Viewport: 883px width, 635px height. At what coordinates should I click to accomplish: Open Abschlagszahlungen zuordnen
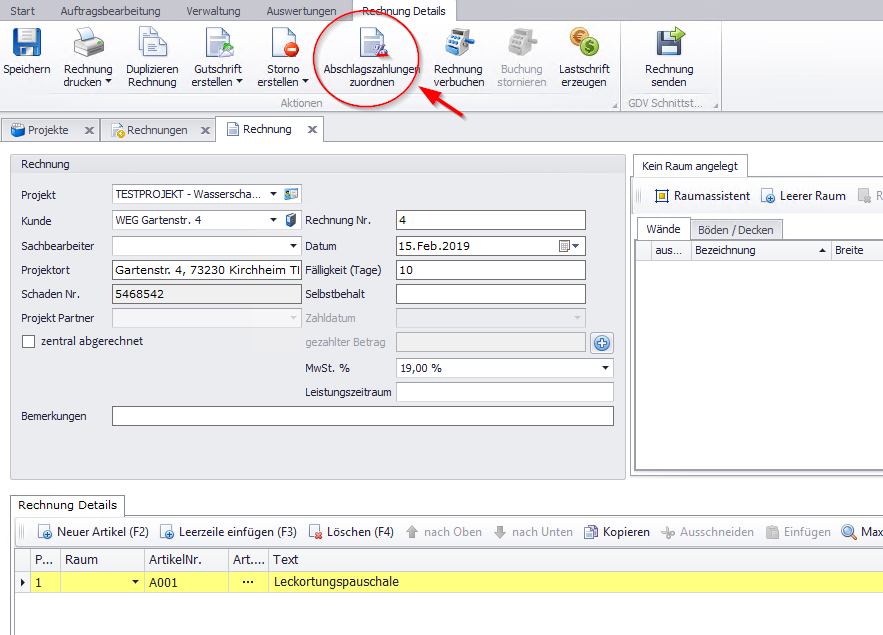[371, 45]
